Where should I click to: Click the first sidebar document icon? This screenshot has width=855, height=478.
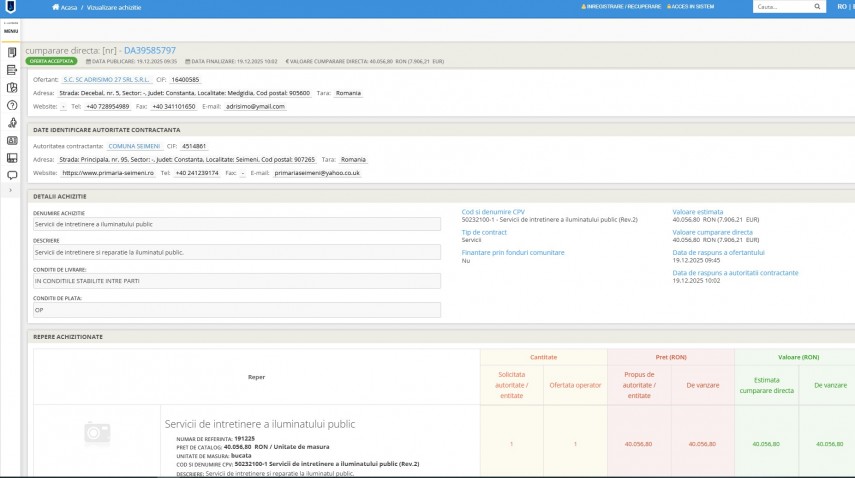click(11, 51)
